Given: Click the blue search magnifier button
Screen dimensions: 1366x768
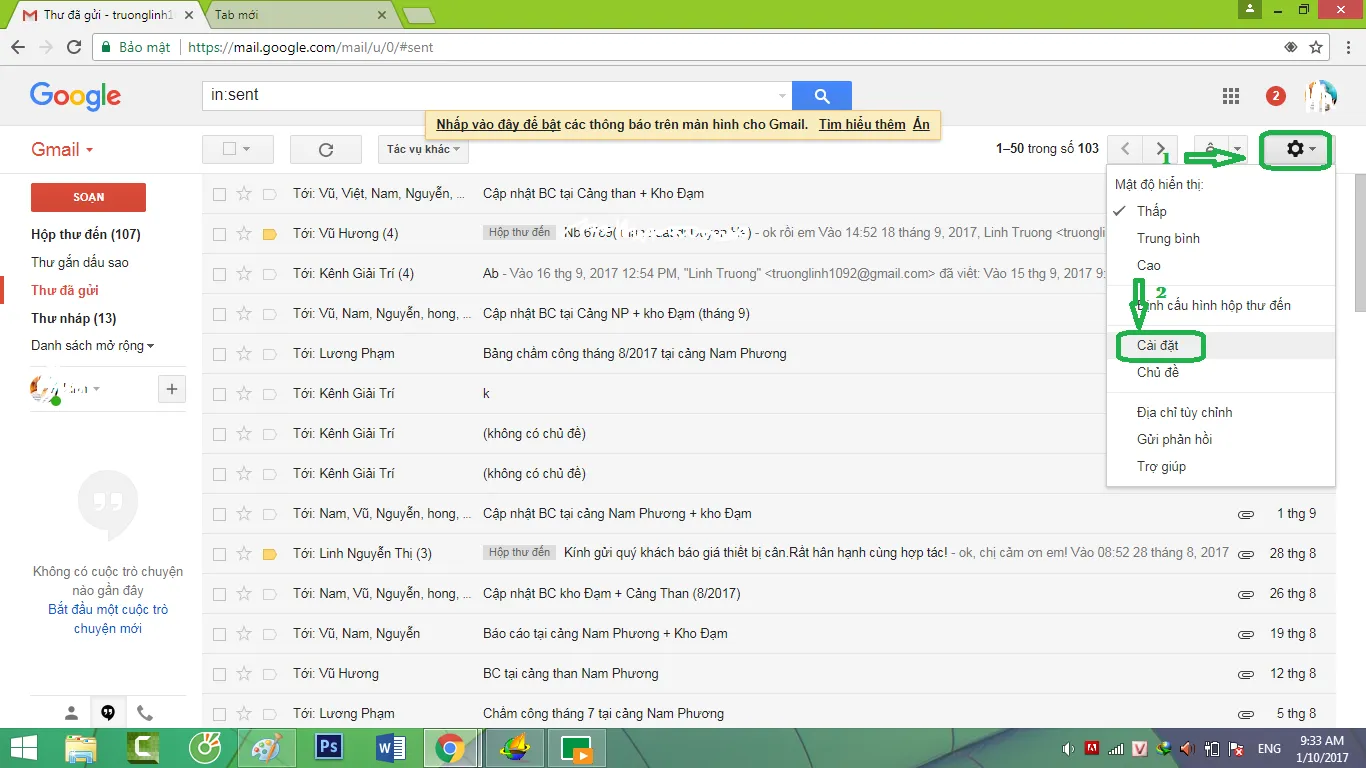Looking at the screenshot, I should click(822, 96).
